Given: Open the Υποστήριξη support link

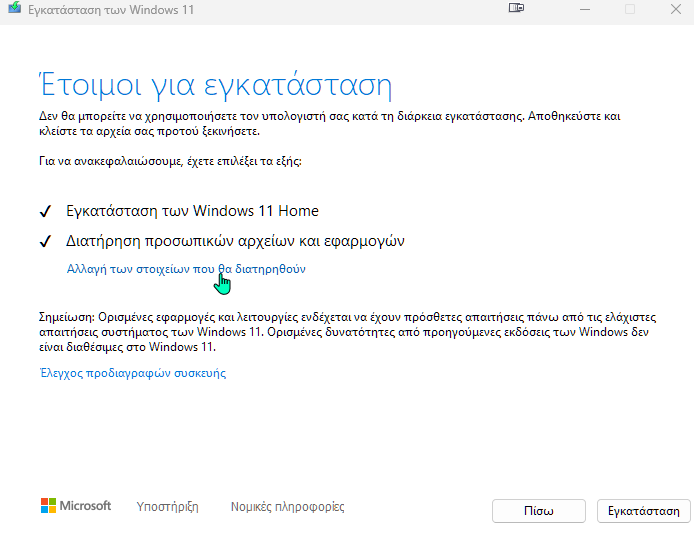Looking at the screenshot, I should pos(167,507).
